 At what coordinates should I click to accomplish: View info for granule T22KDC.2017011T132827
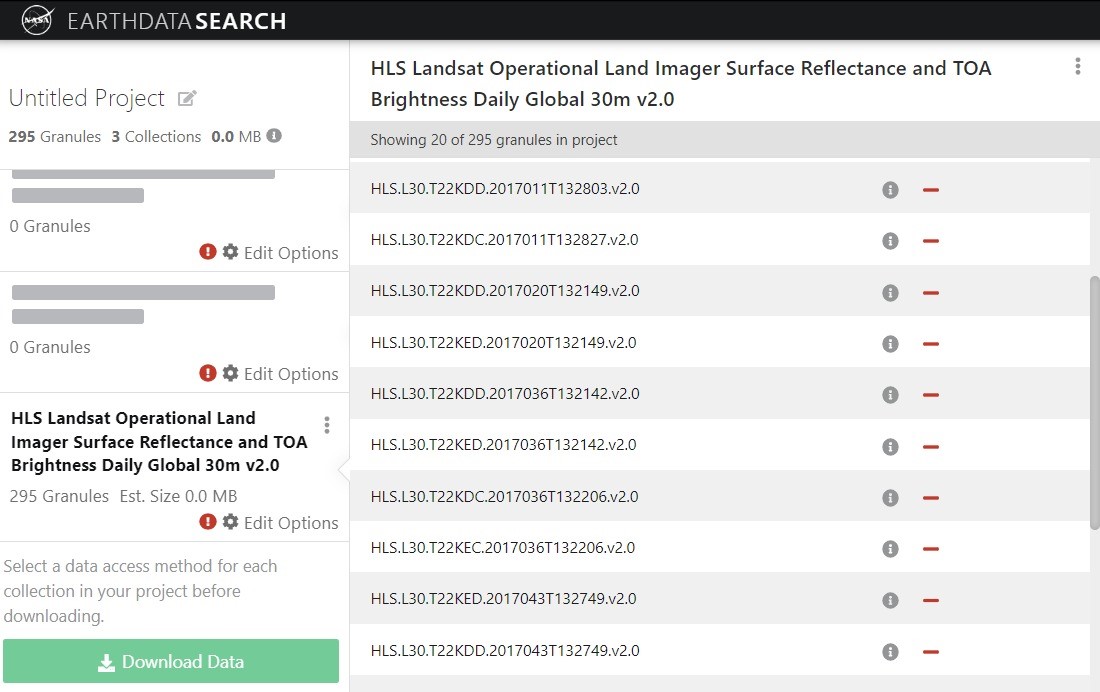pos(890,241)
